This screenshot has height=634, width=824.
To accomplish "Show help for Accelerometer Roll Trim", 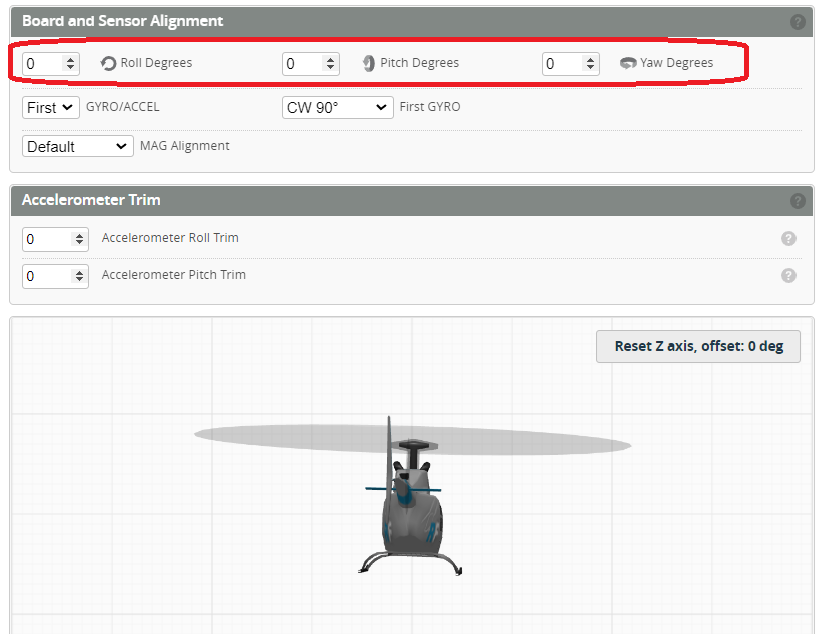I will [x=788, y=238].
